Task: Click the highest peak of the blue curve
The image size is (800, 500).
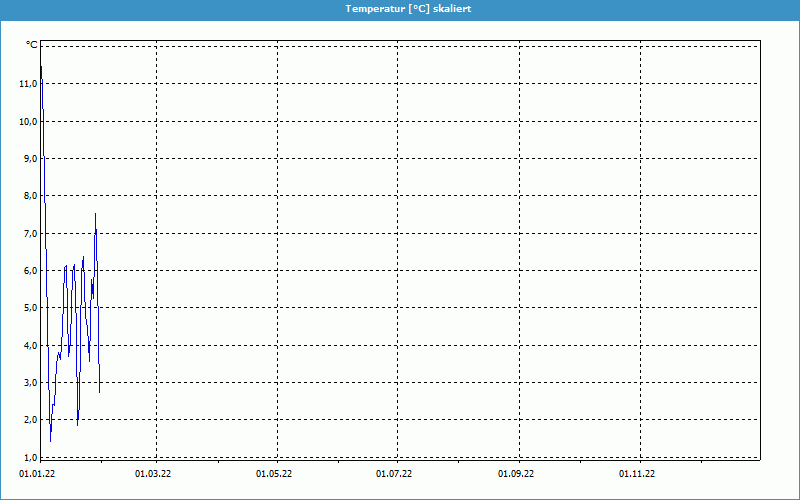Action: tap(41, 67)
